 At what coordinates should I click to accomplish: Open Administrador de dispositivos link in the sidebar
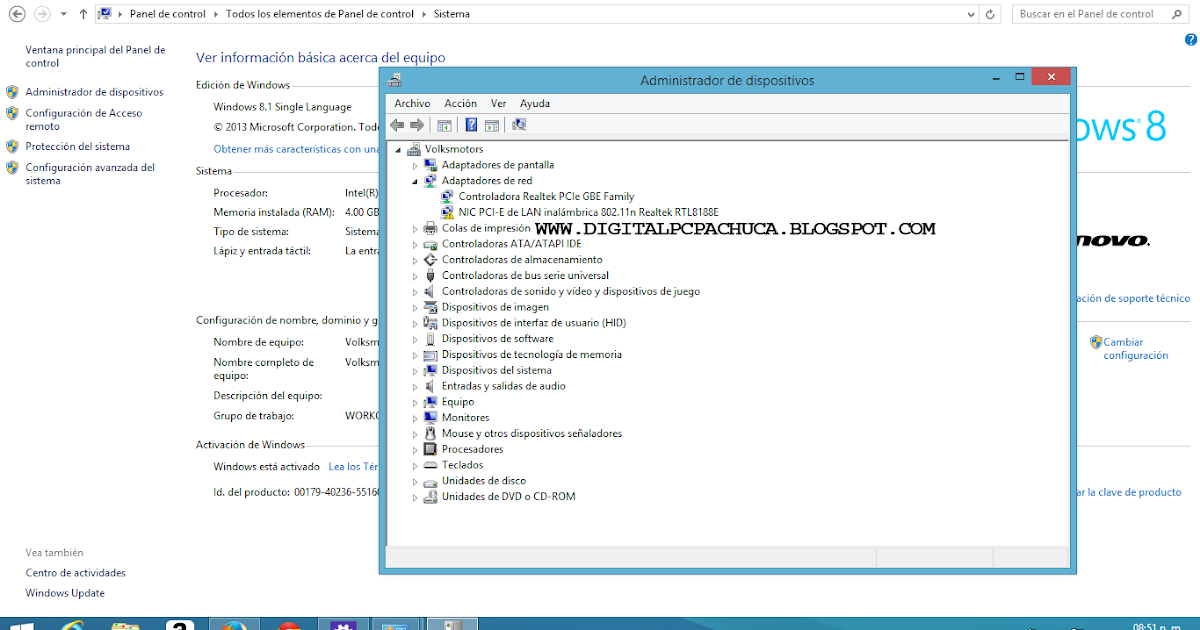coord(94,92)
